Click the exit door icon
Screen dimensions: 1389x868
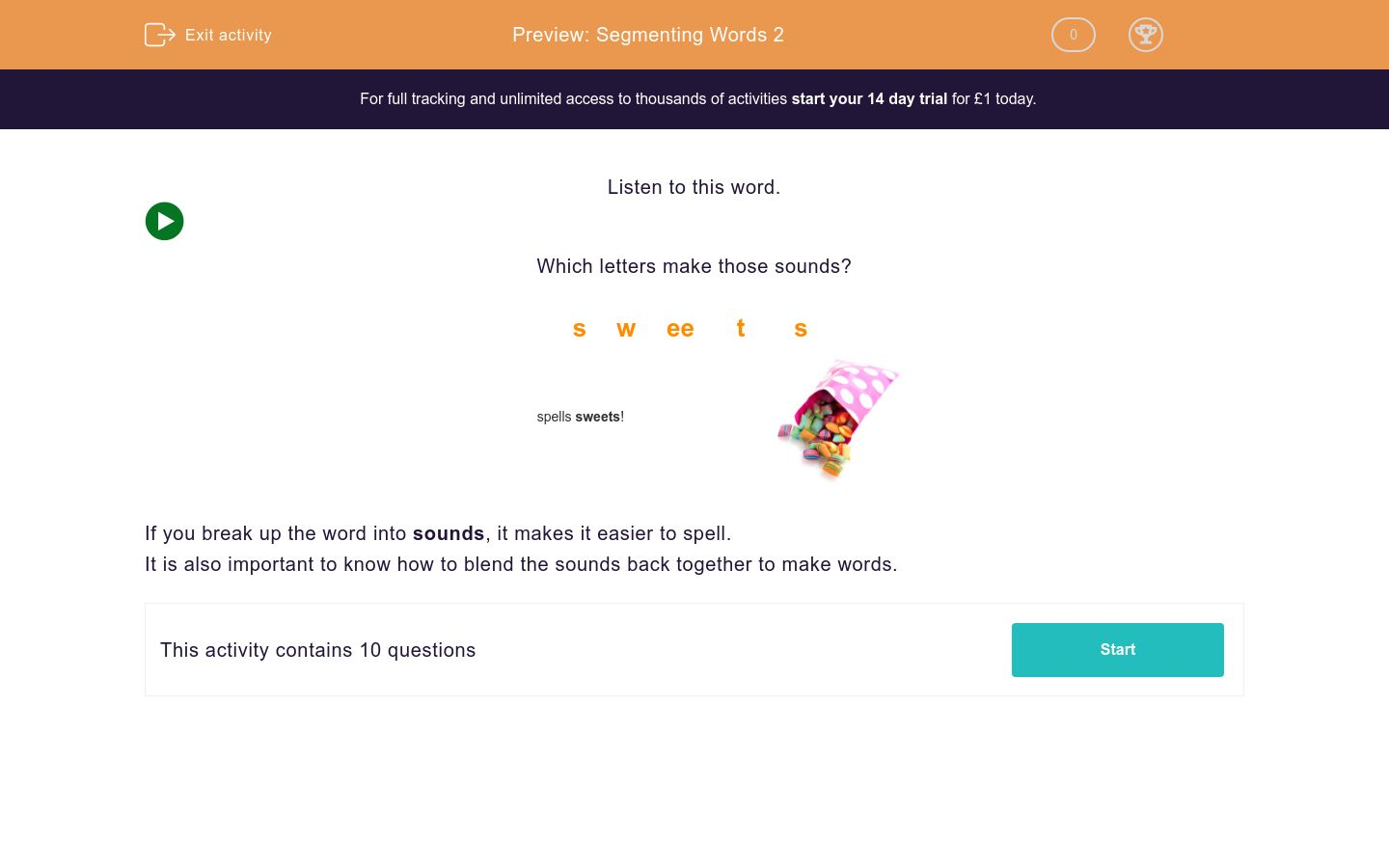159,35
